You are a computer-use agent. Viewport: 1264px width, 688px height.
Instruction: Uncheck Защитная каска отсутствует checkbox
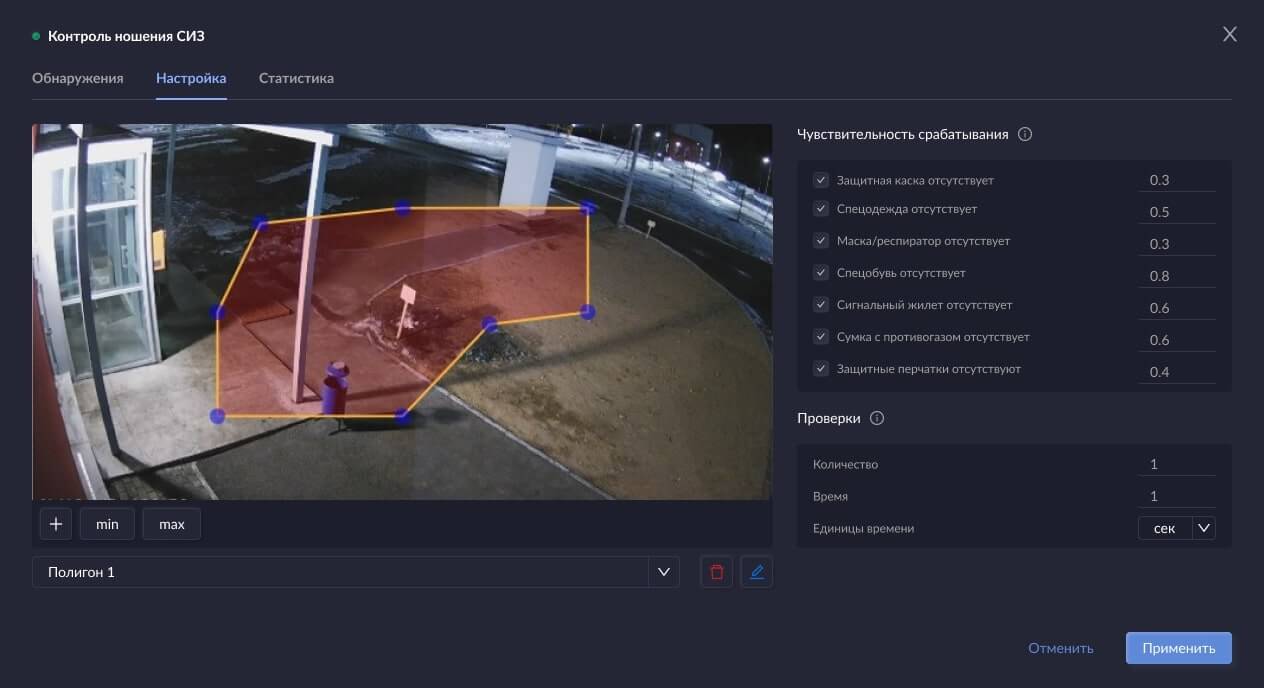point(821,180)
